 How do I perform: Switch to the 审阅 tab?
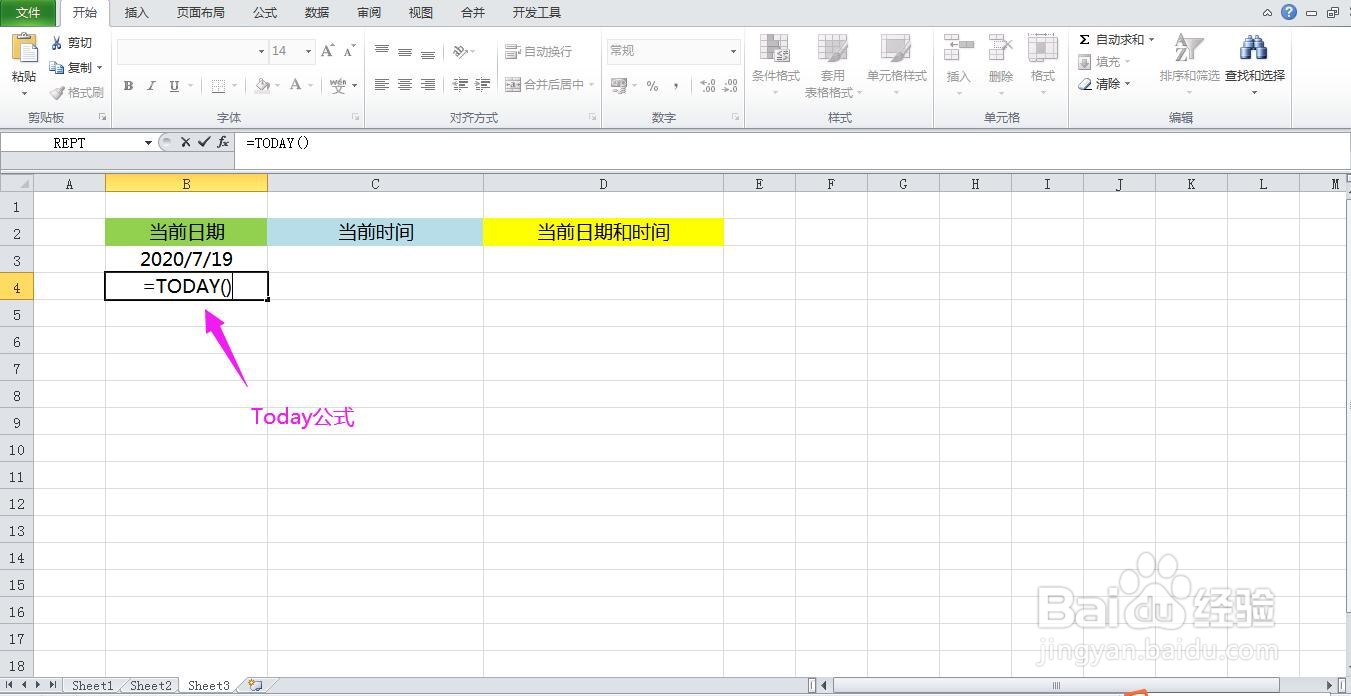pyautogui.click(x=369, y=13)
